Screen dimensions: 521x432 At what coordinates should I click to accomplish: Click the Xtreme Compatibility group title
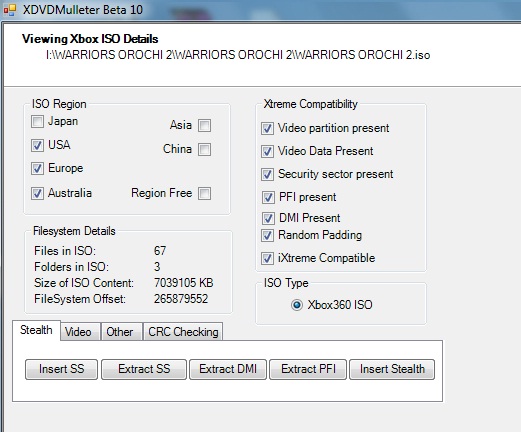tap(310, 104)
